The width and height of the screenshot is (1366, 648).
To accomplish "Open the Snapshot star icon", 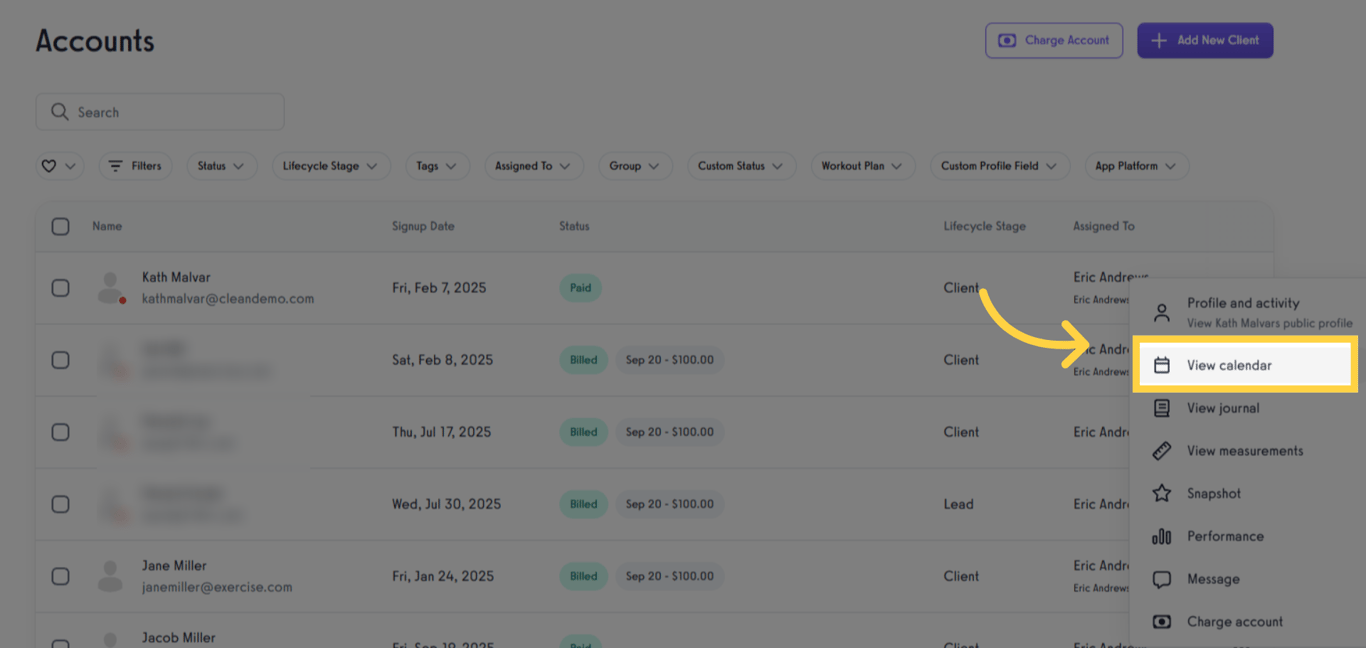I will (x=1161, y=493).
